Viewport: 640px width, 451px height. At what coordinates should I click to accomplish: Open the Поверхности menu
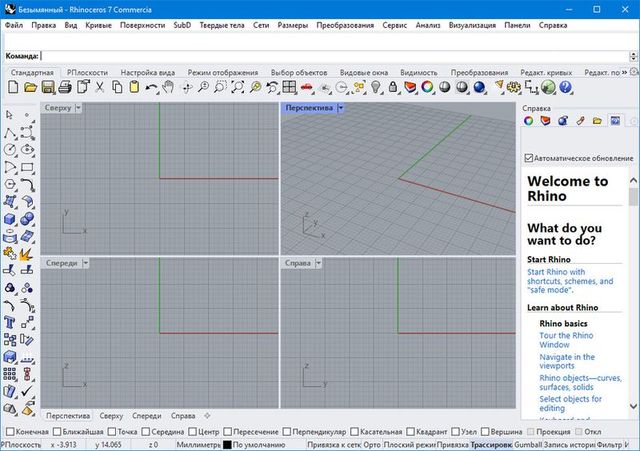coord(142,24)
